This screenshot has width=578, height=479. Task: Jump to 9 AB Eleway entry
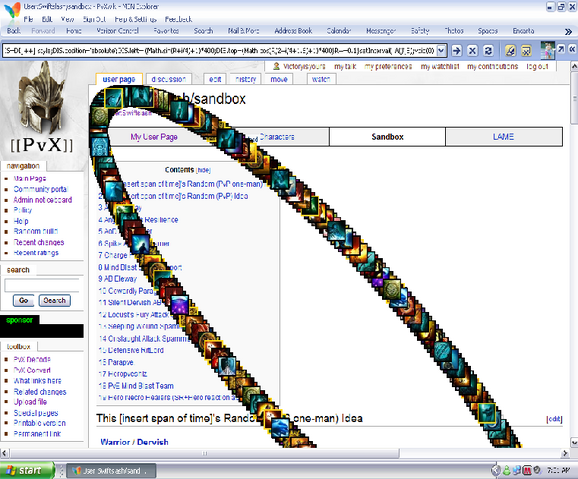pos(118,279)
